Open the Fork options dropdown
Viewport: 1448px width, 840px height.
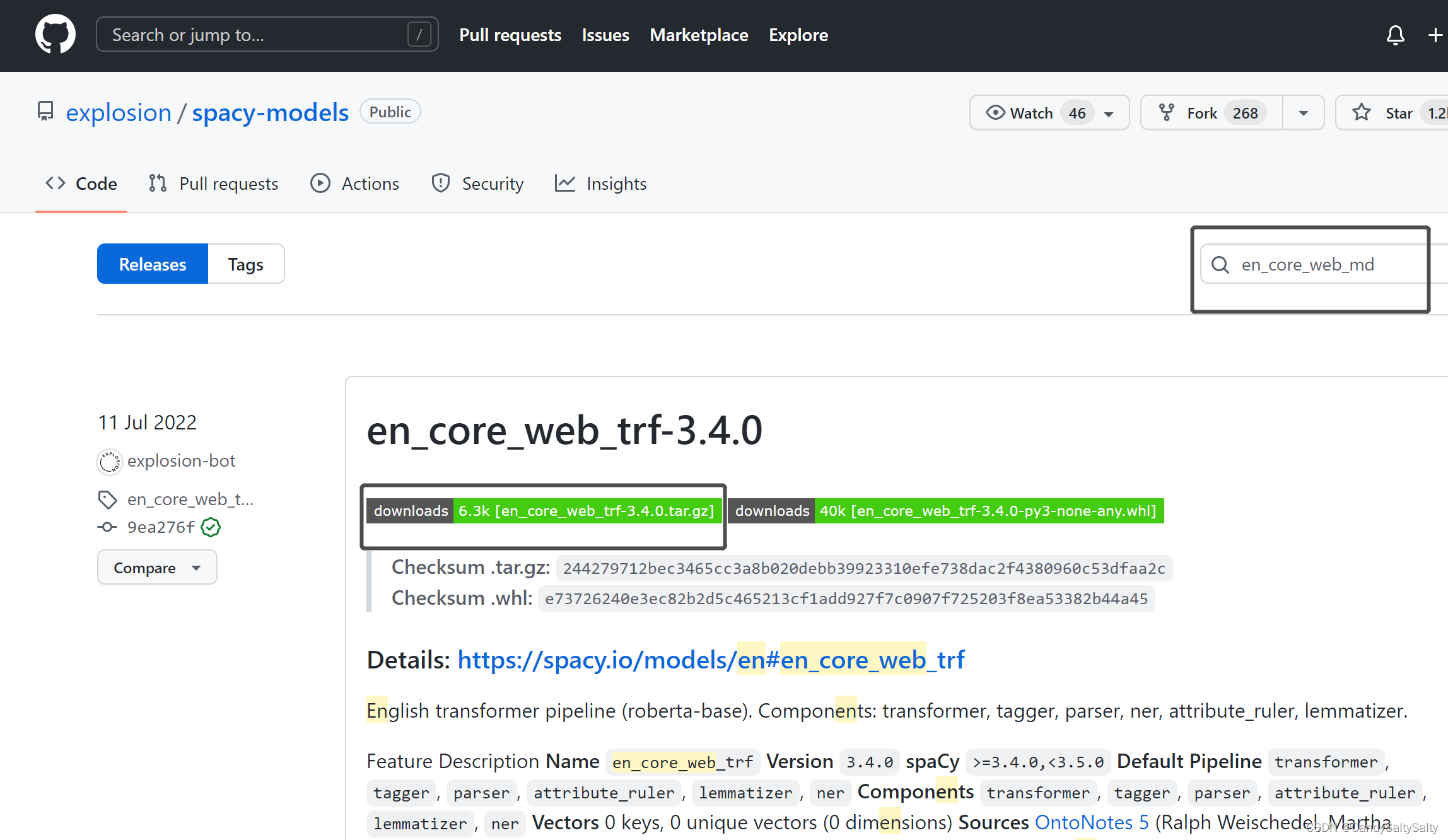1303,112
